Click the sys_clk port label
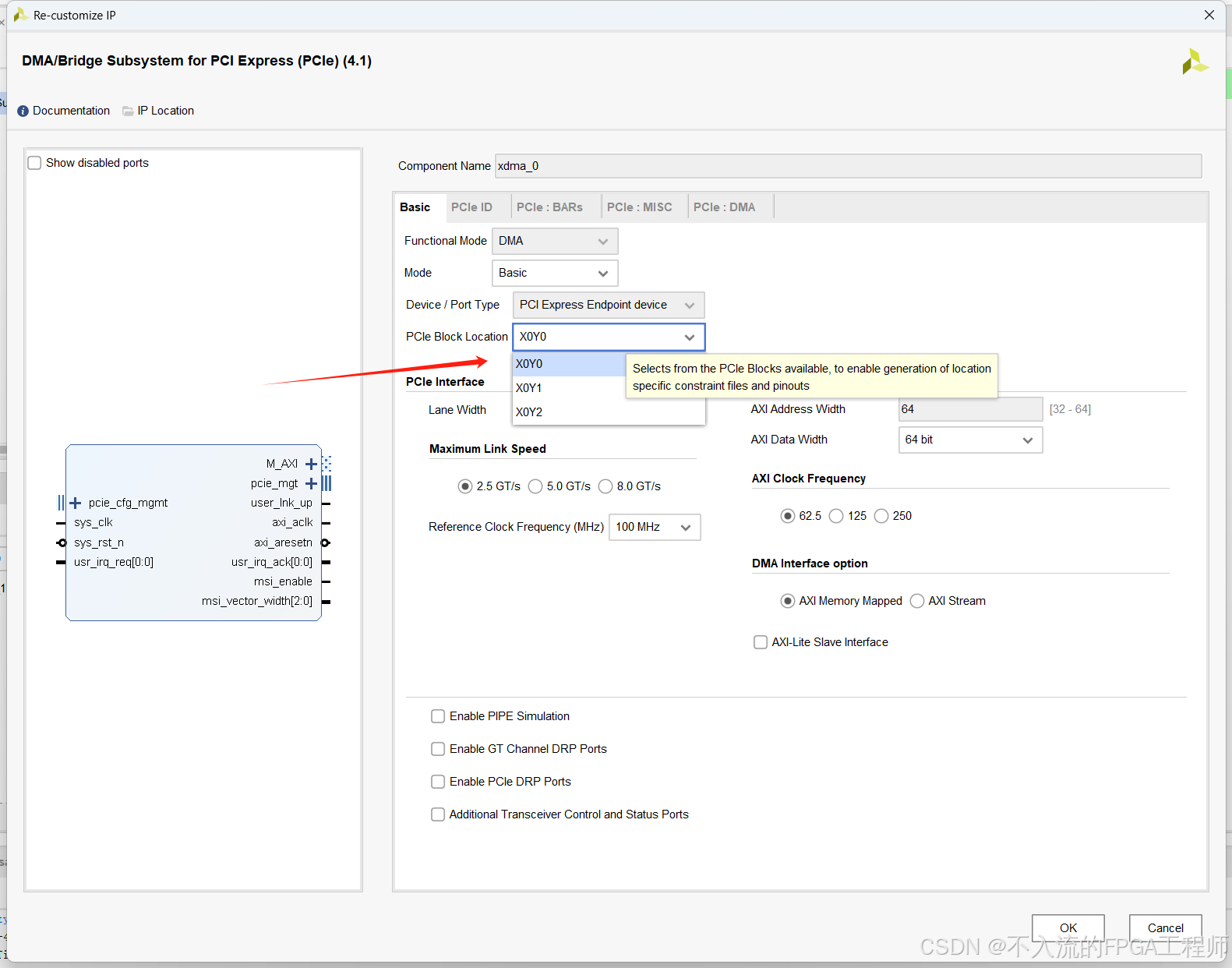This screenshot has width=1232, height=968. [94, 522]
